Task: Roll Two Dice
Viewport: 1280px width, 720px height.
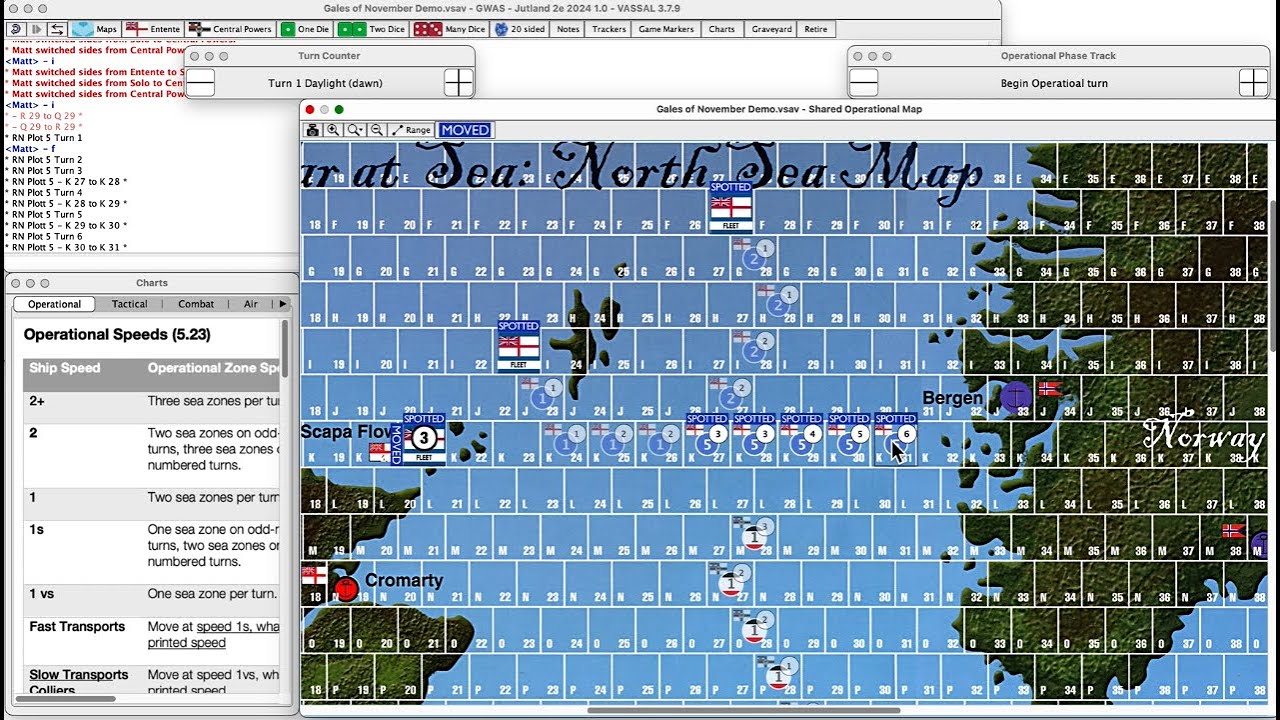Action: 372,29
